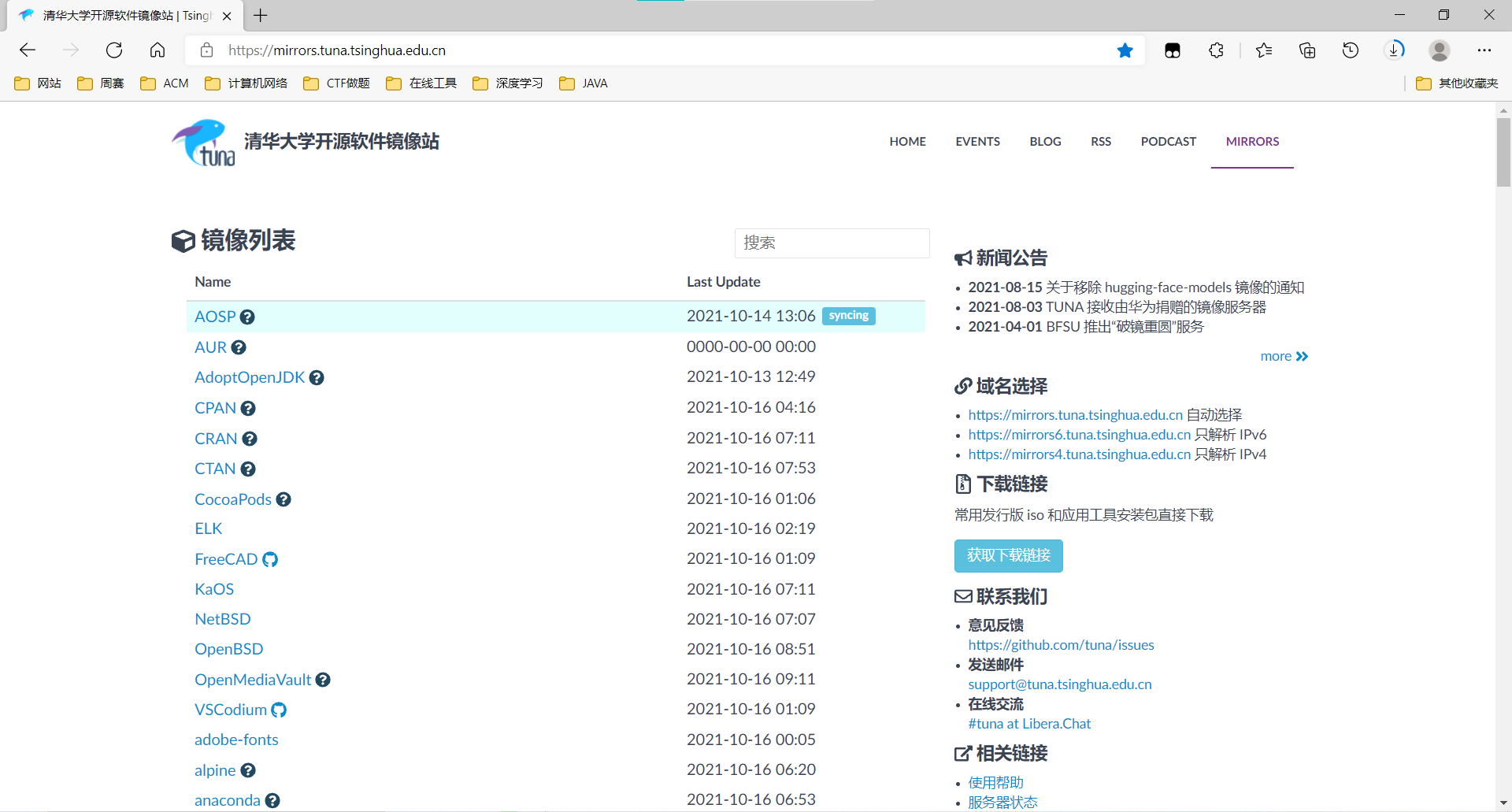Image resolution: width=1512 pixels, height=812 pixels.
Task: Select the MIRRORS navigation item
Action: coord(1253,142)
